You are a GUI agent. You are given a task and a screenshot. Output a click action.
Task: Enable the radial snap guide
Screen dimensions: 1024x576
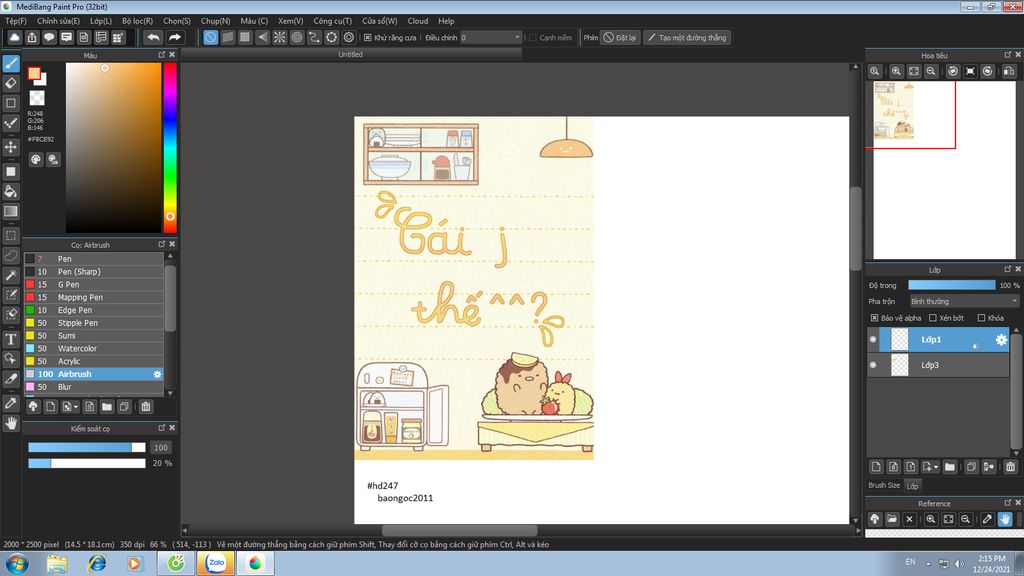tap(280, 37)
